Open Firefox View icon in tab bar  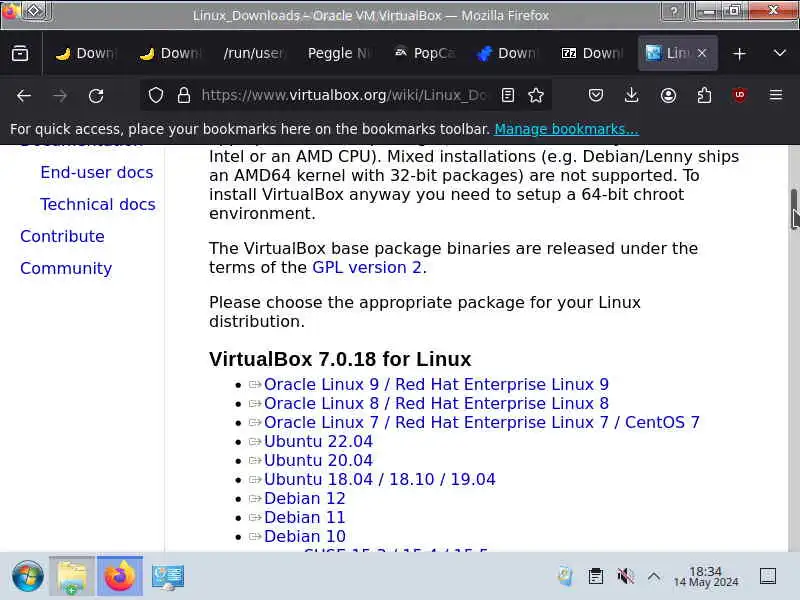tap(20, 53)
